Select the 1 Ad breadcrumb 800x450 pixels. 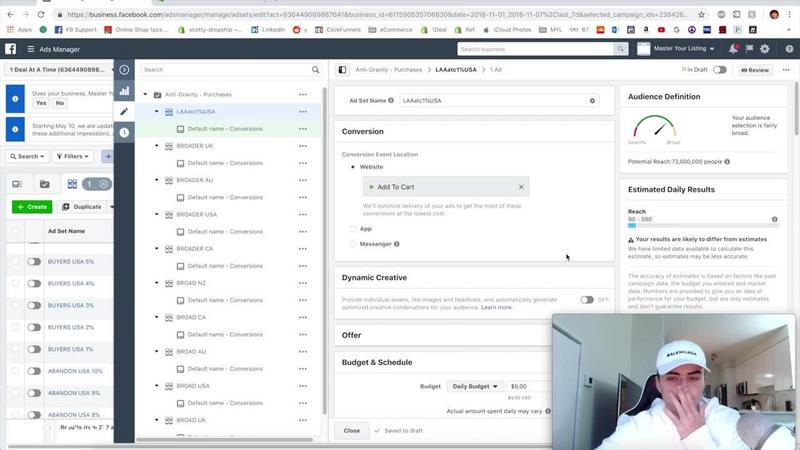tap(496, 69)
